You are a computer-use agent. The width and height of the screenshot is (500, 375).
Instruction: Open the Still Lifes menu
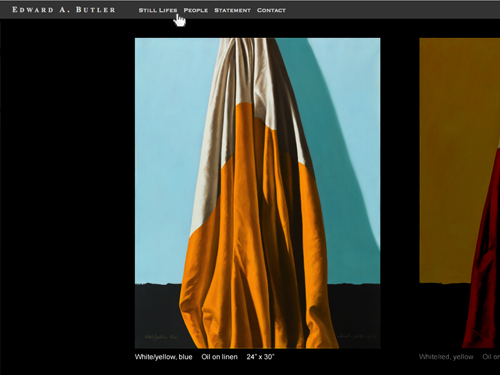click(158, 10)
